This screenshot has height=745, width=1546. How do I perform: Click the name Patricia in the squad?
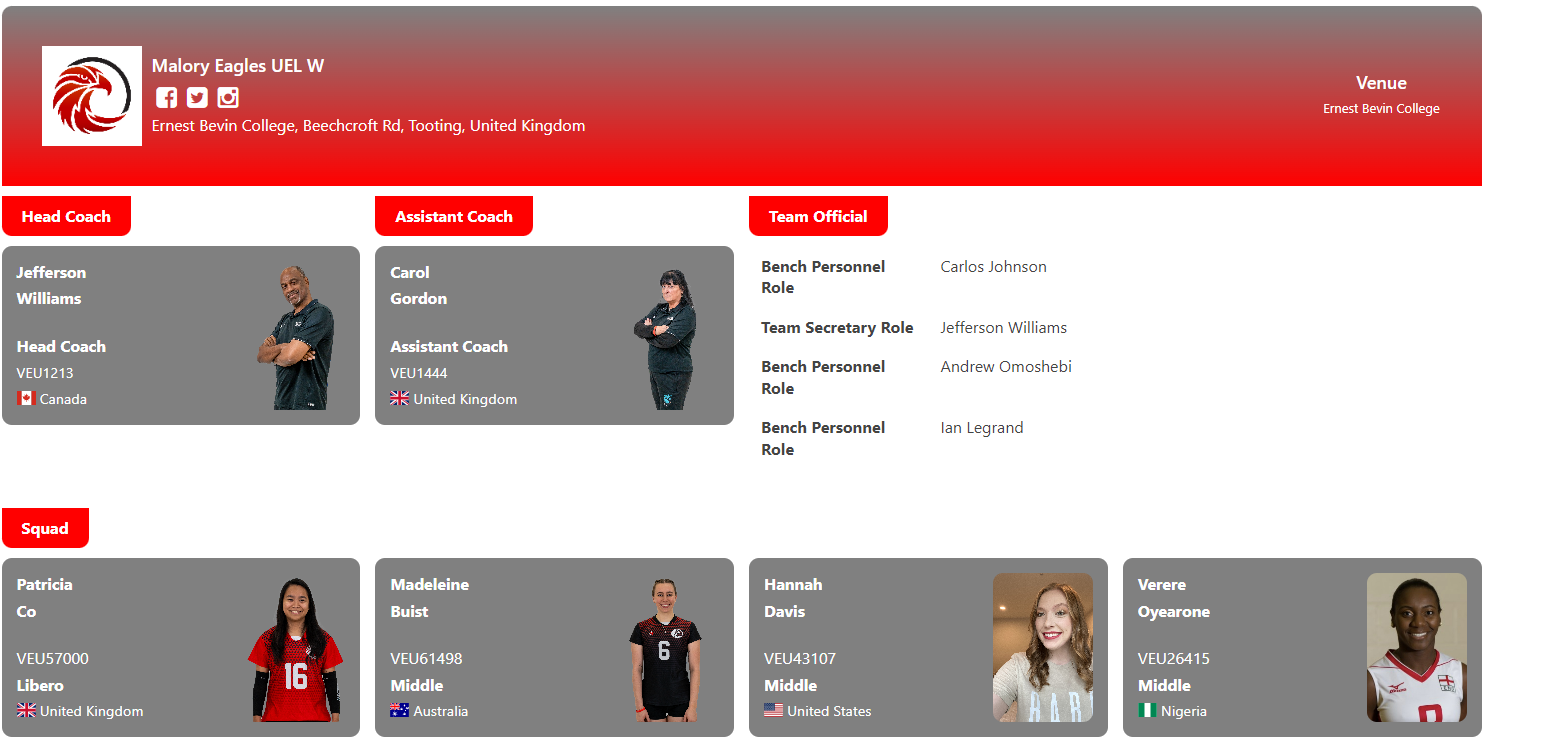click(x=45, y=584)
